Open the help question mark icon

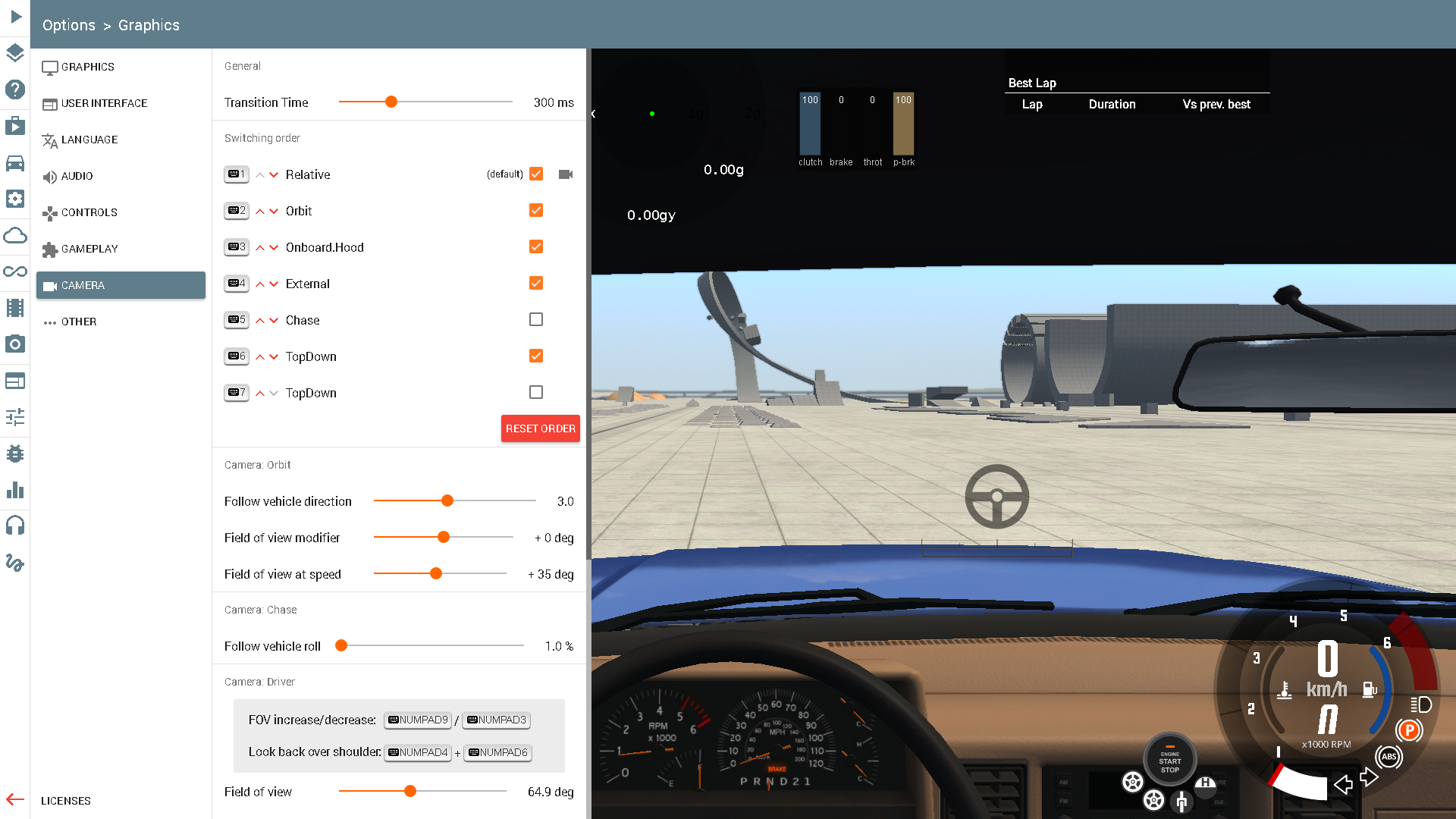point(15,89)
